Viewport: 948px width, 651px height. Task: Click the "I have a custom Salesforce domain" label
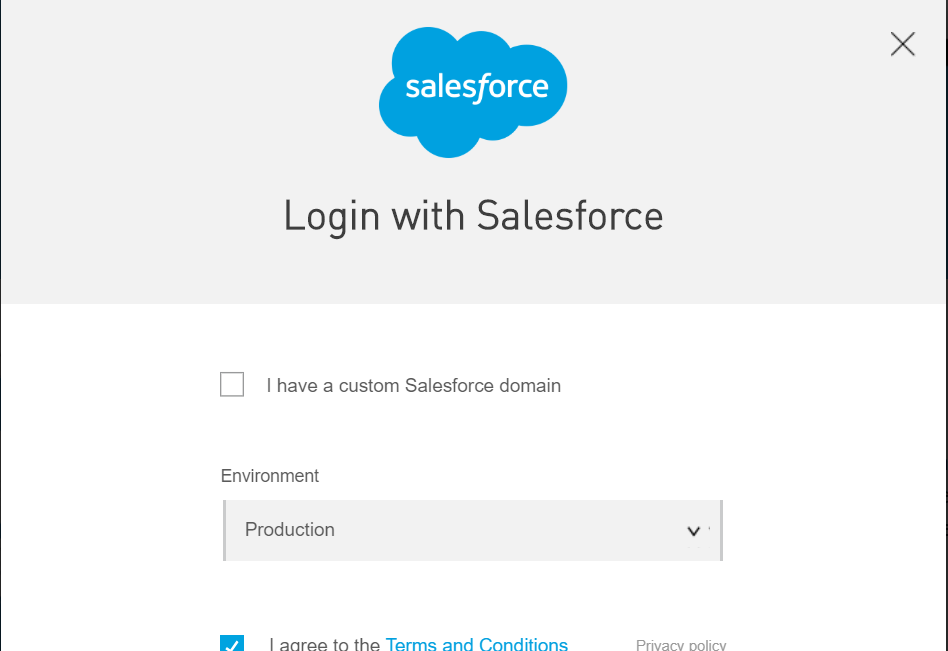pos(413,385)
